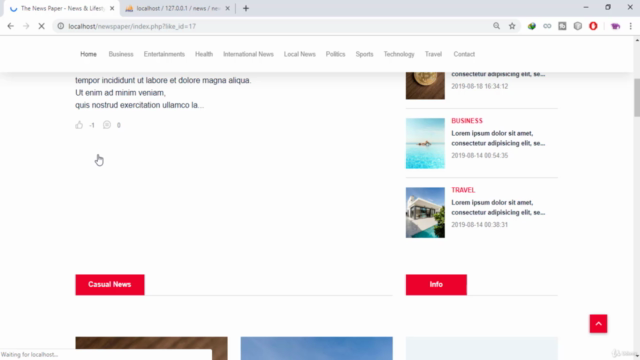Open the Contact menu item
Viewport: 640px width, 360px height.
click(x=464, y=54)
